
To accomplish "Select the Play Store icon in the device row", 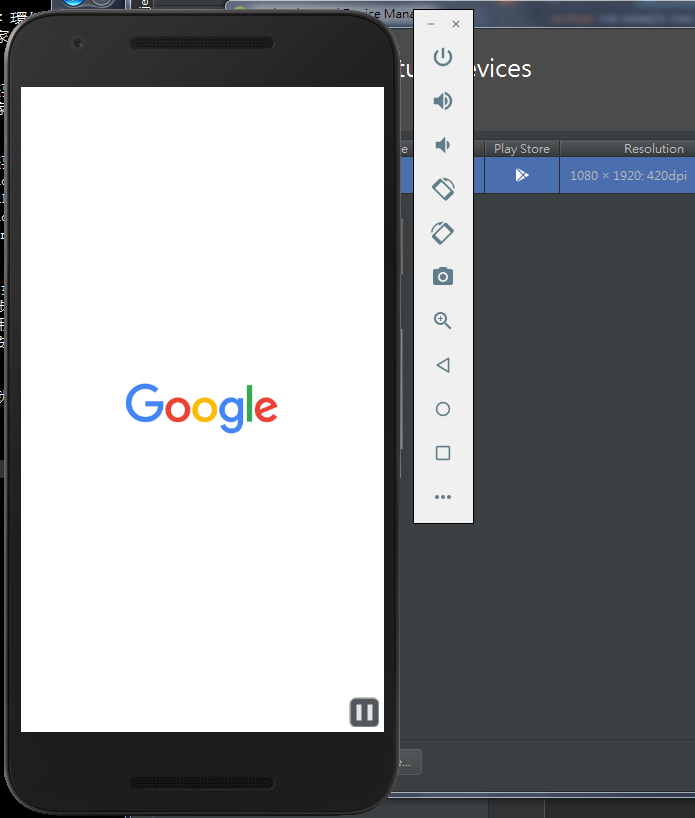I will [x=522, y=175].
